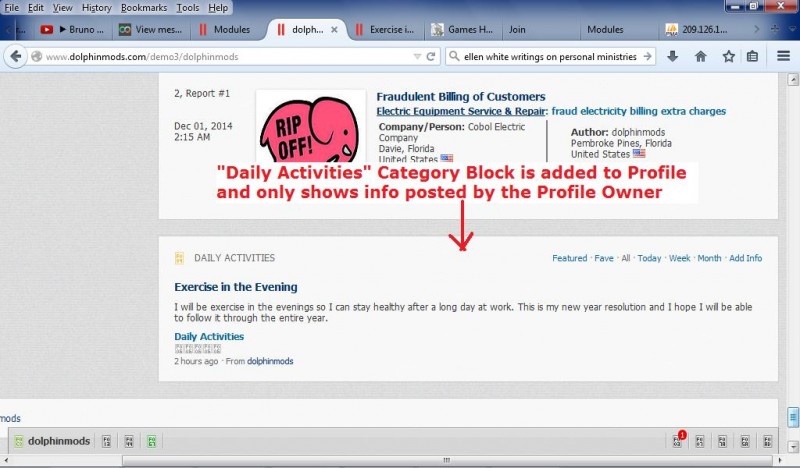
Task: Open the downloads arrow in toolbar
Action: click(672, 56)
